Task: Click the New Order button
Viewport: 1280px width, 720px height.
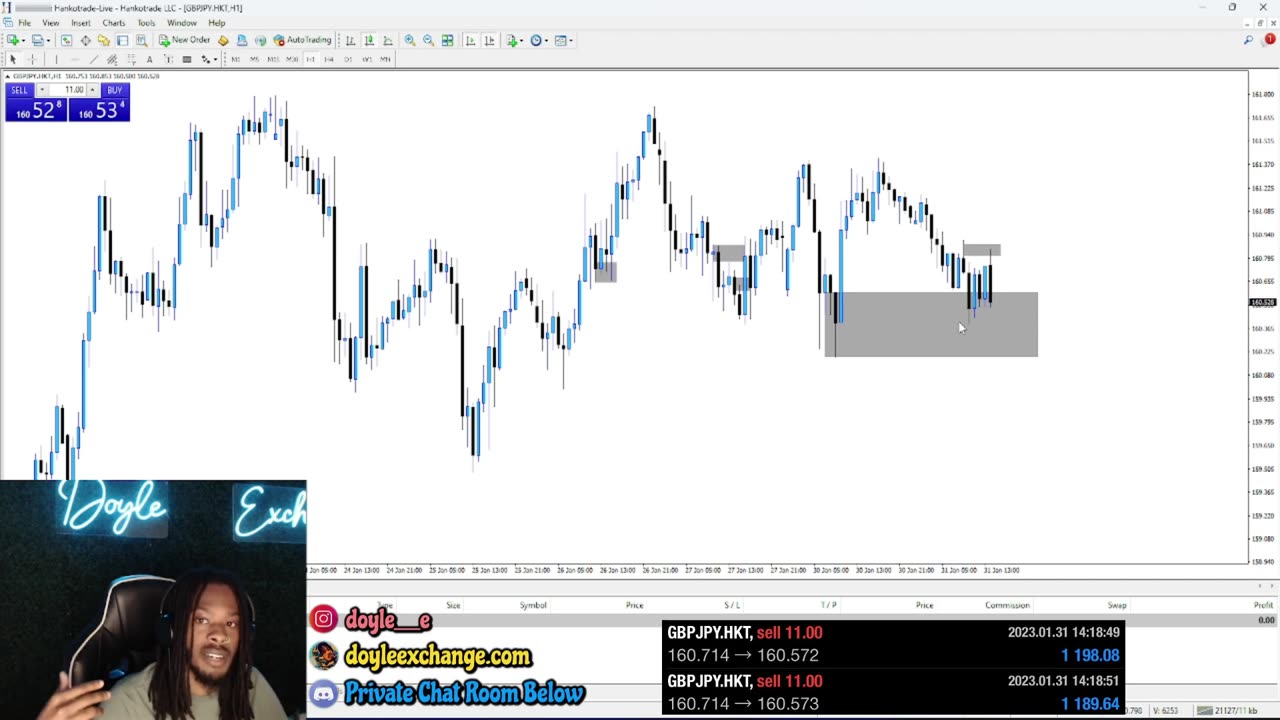Action: coord(185,40)
